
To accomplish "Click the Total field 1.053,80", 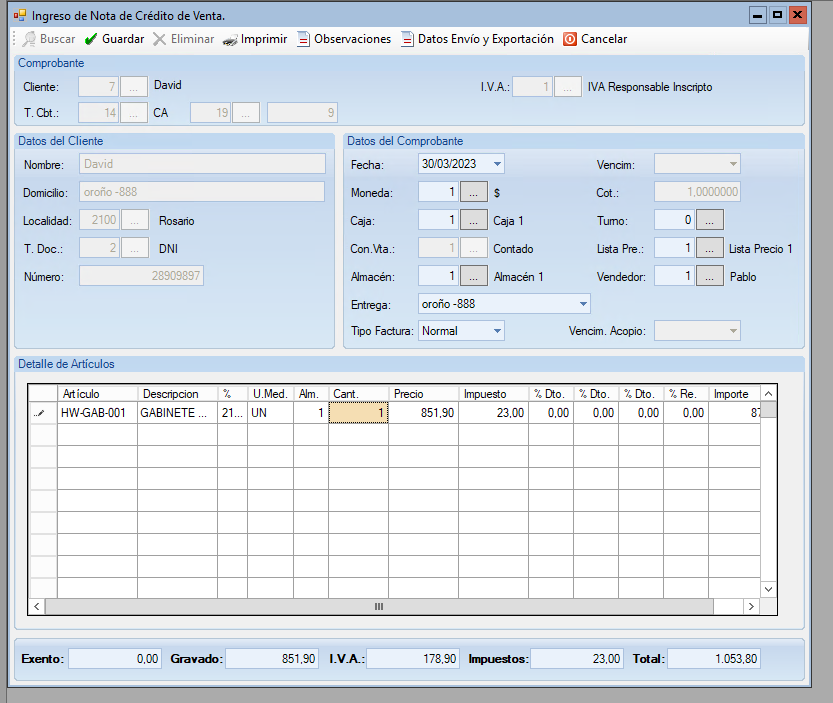I will [x=713, y=659].
